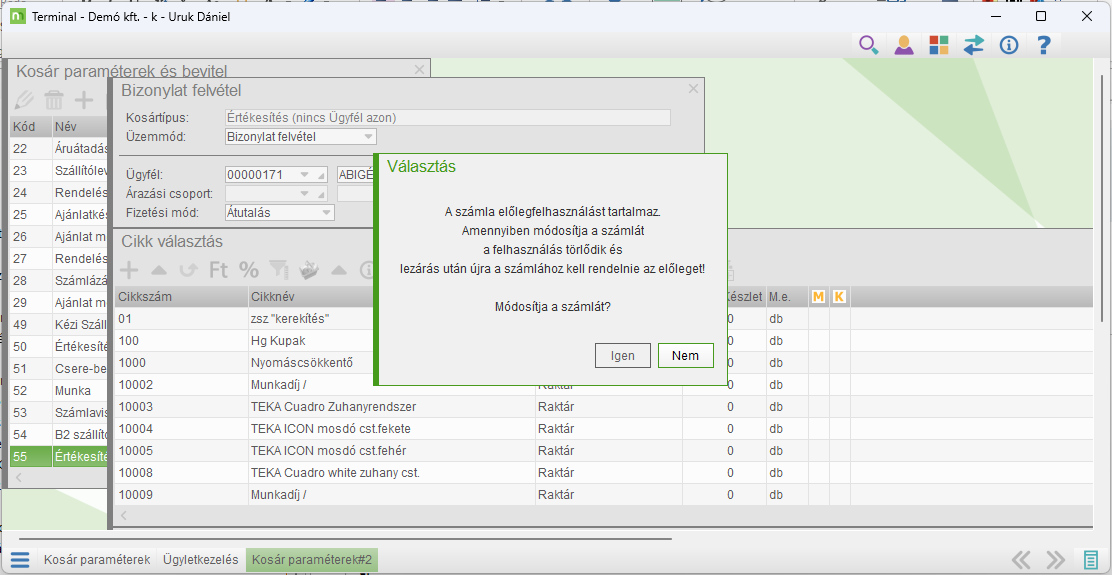Switch to the Kosár paraméterek#2 tab

tap(312, 559)
